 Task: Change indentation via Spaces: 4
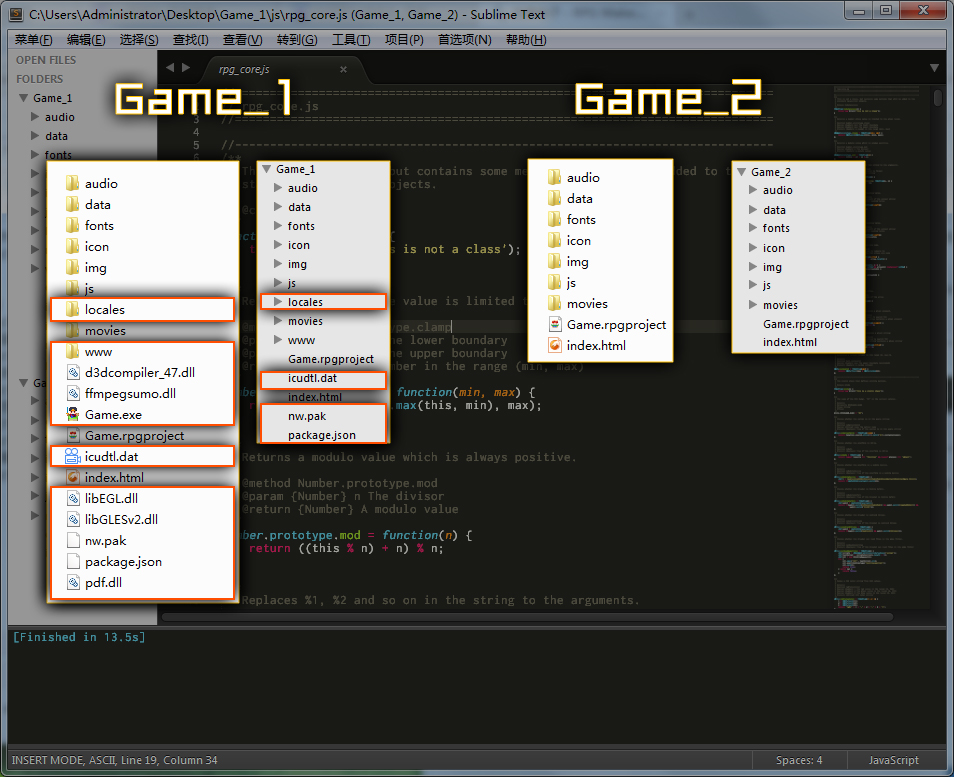tap(799, 761)
